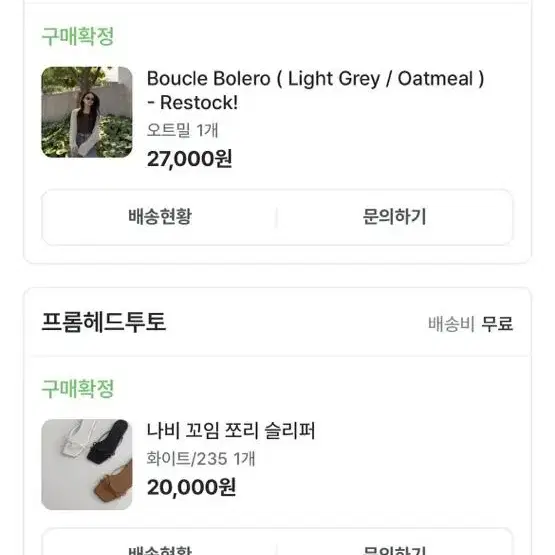Tap the 프롬헤드투토 order header row

pos(277,322)
